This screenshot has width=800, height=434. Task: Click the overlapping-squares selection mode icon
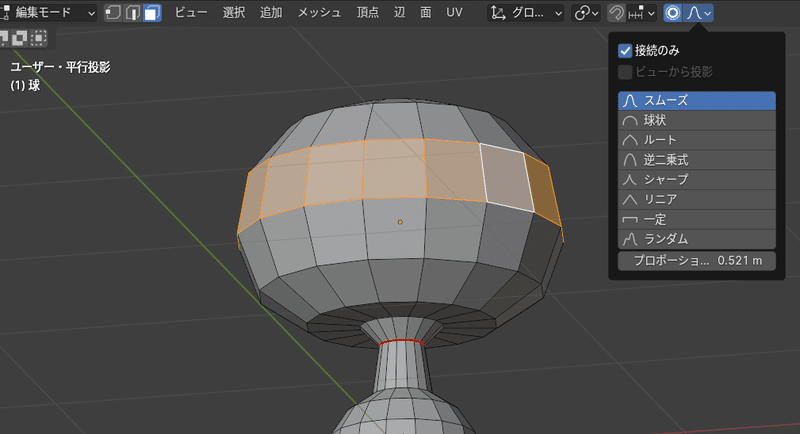pos(20,38)
